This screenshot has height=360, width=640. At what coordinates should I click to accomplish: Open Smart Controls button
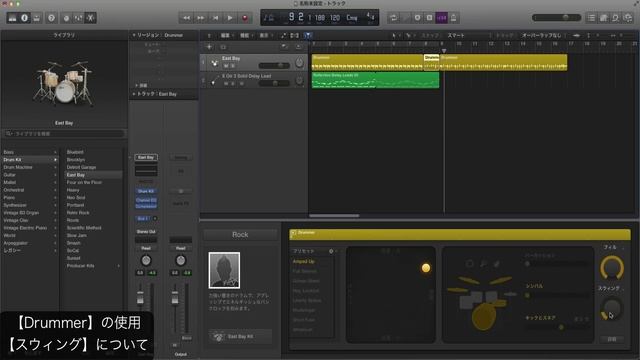[66, 18]
